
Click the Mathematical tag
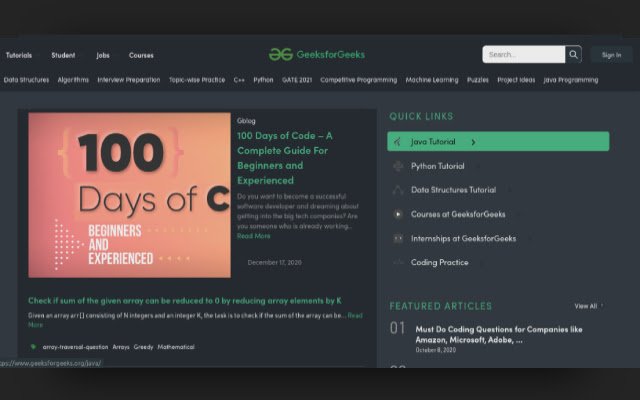176,347
